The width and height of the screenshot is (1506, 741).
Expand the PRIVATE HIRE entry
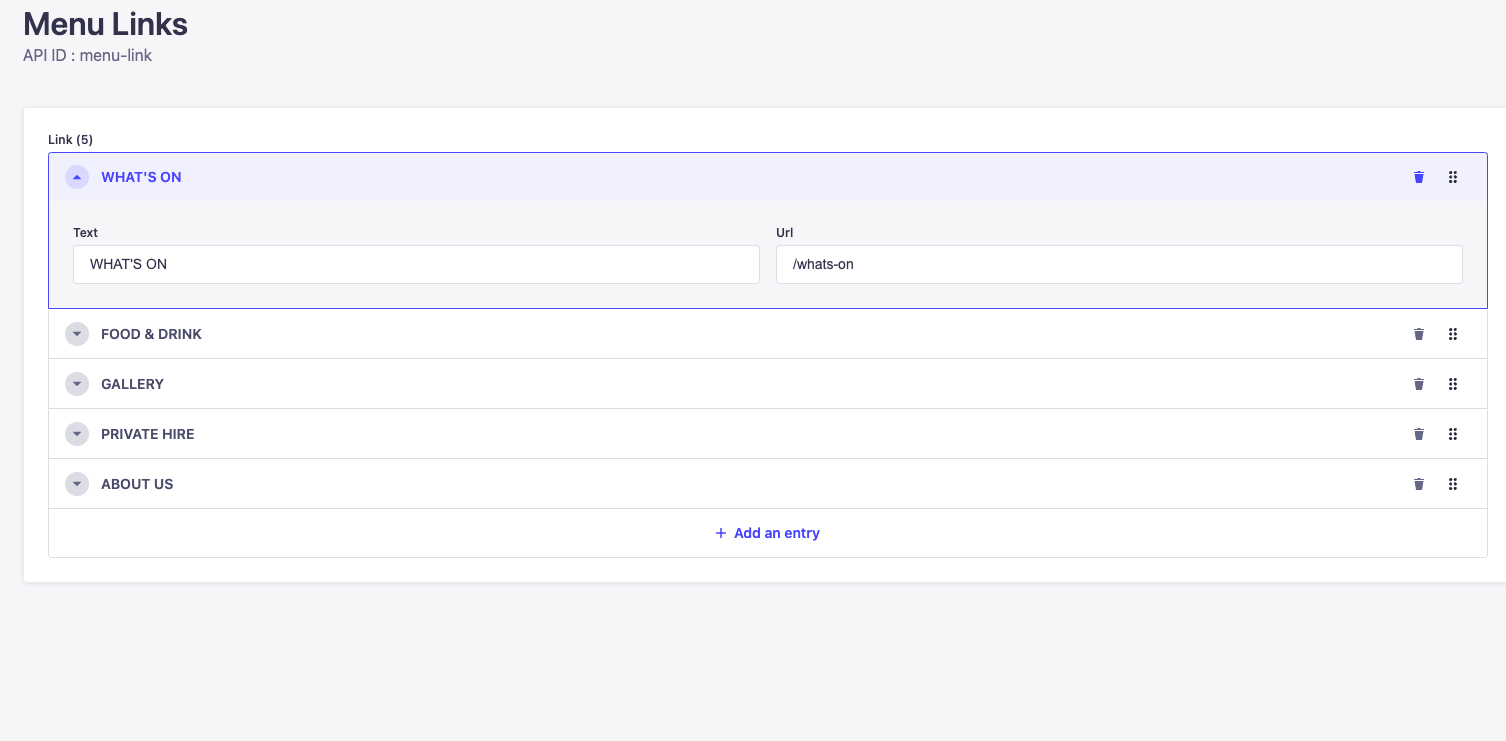[x=77, y=434]
